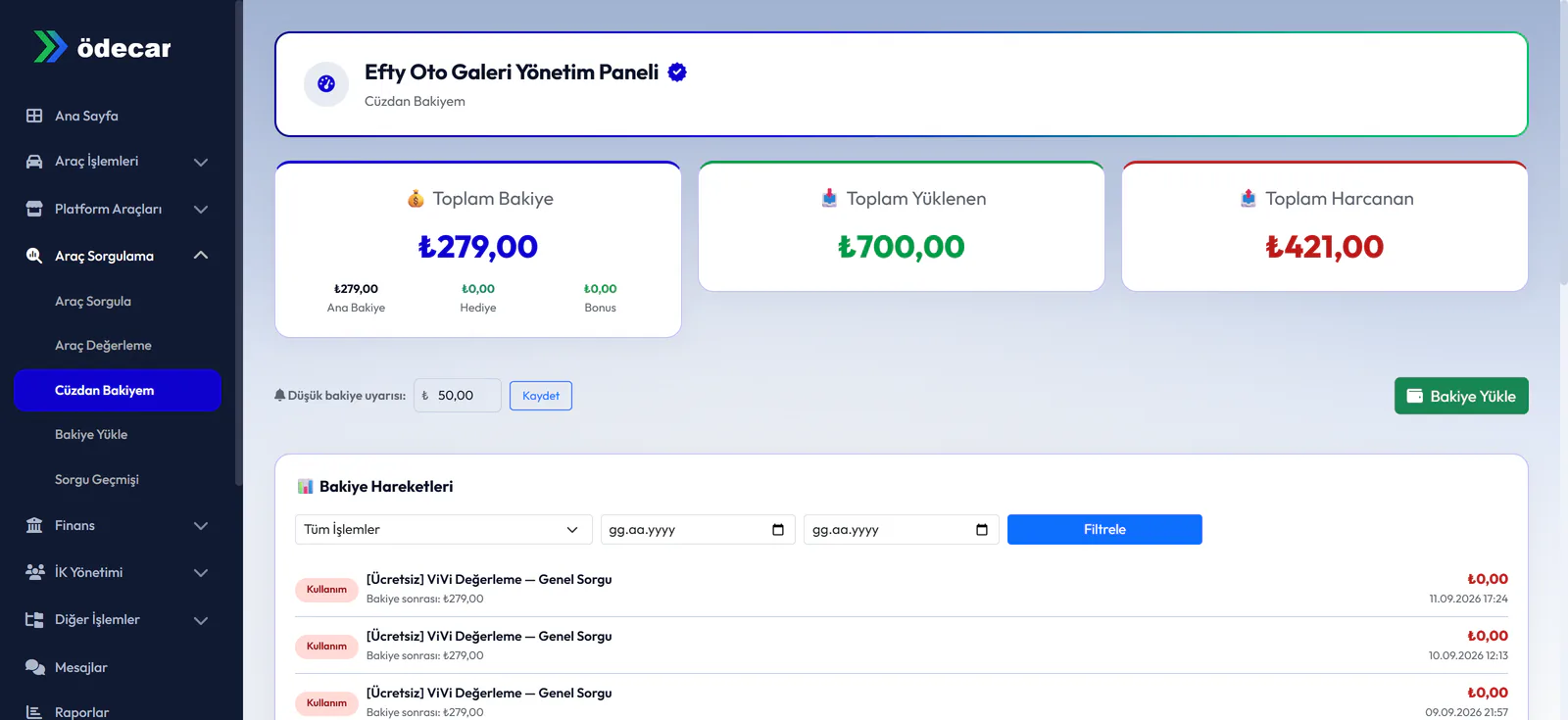Click the Finans bank icon
1568x720 pixels.
pyautogui.click(x=34, y=526)
